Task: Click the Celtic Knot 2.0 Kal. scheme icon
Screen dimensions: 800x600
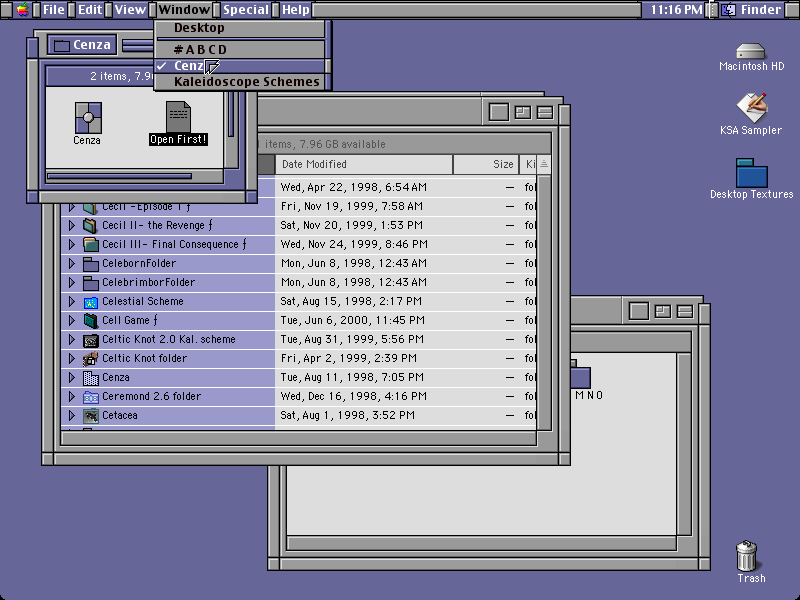Action: pyautogui.click(x=90, y=340)
